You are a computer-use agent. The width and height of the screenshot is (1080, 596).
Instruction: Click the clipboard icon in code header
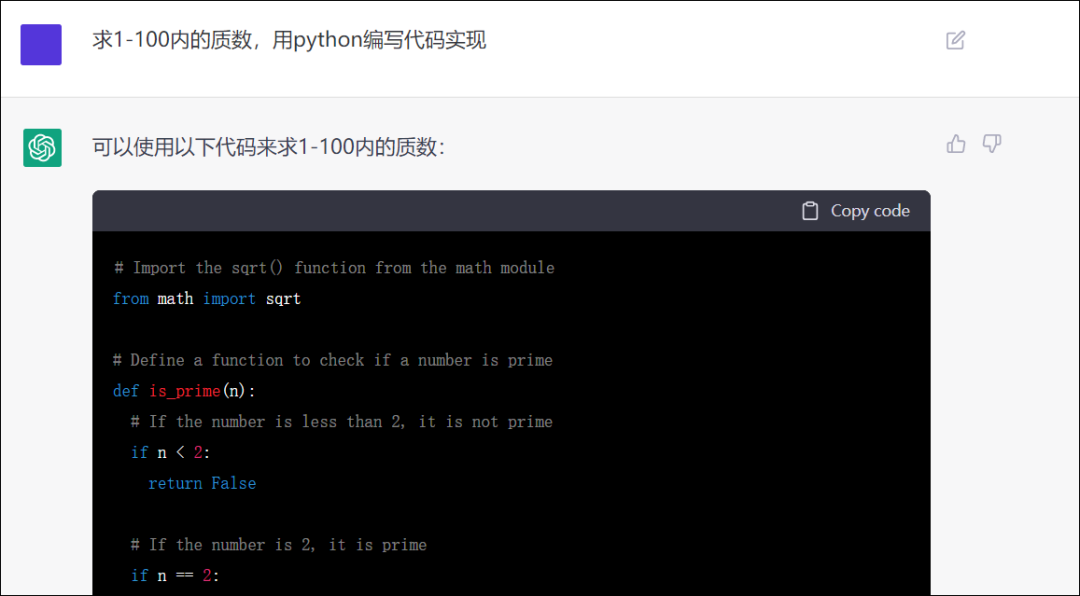click(x=810, y=211)
